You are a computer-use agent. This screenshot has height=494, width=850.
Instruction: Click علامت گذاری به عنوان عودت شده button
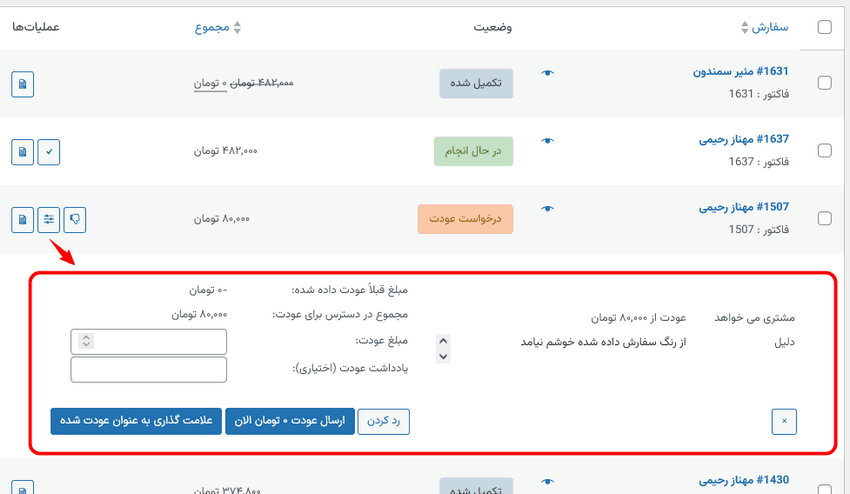(x=136, y=421)
